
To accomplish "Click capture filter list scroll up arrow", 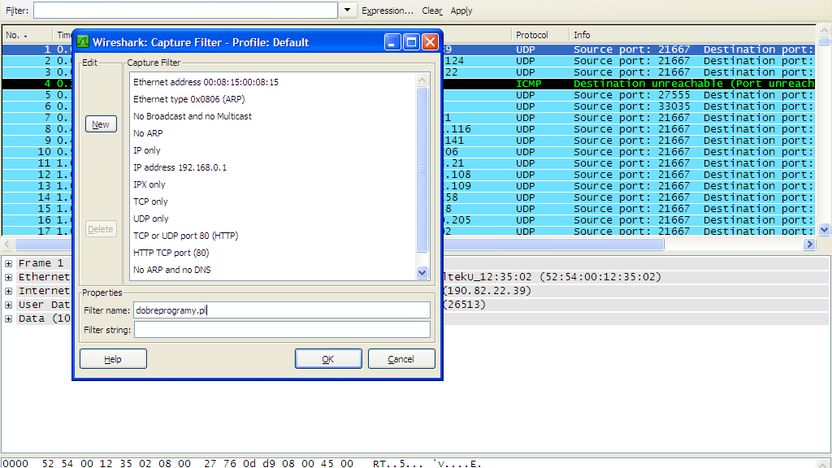I will (x=422, y=80).
